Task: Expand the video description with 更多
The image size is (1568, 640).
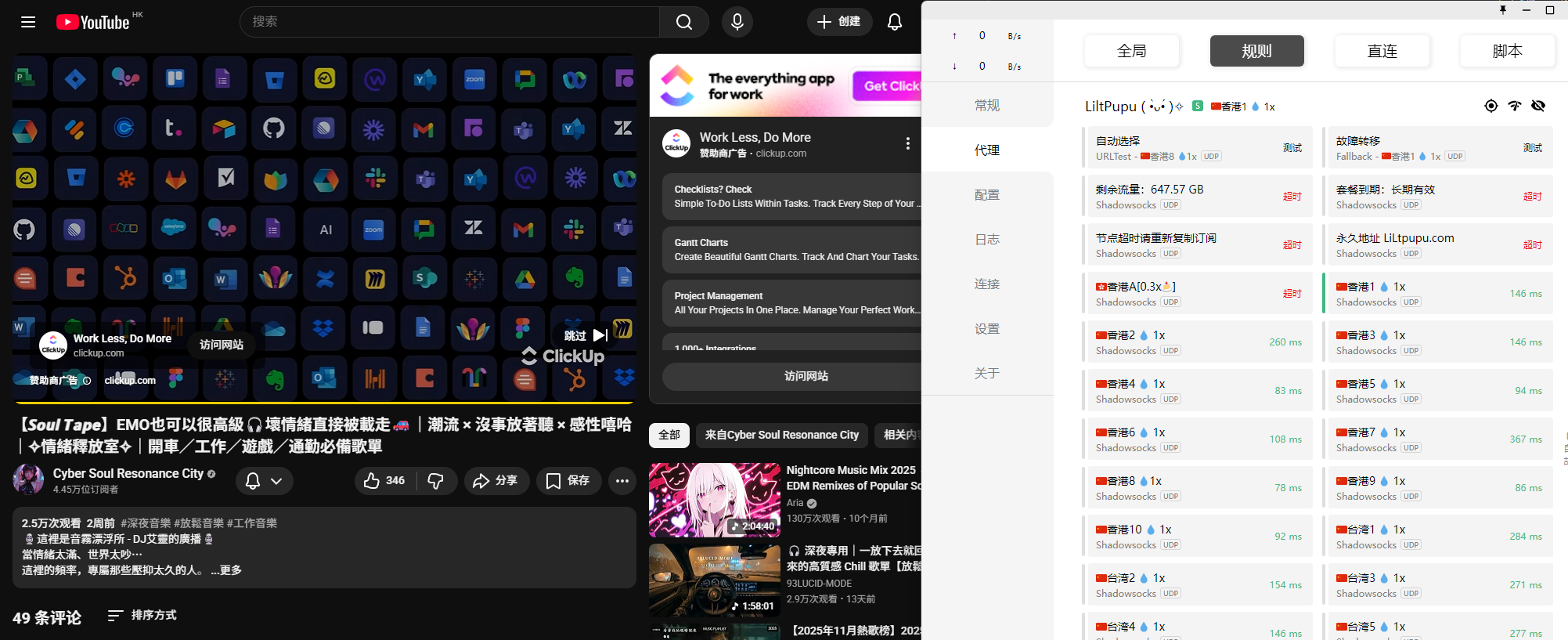Action: [226, 570]
